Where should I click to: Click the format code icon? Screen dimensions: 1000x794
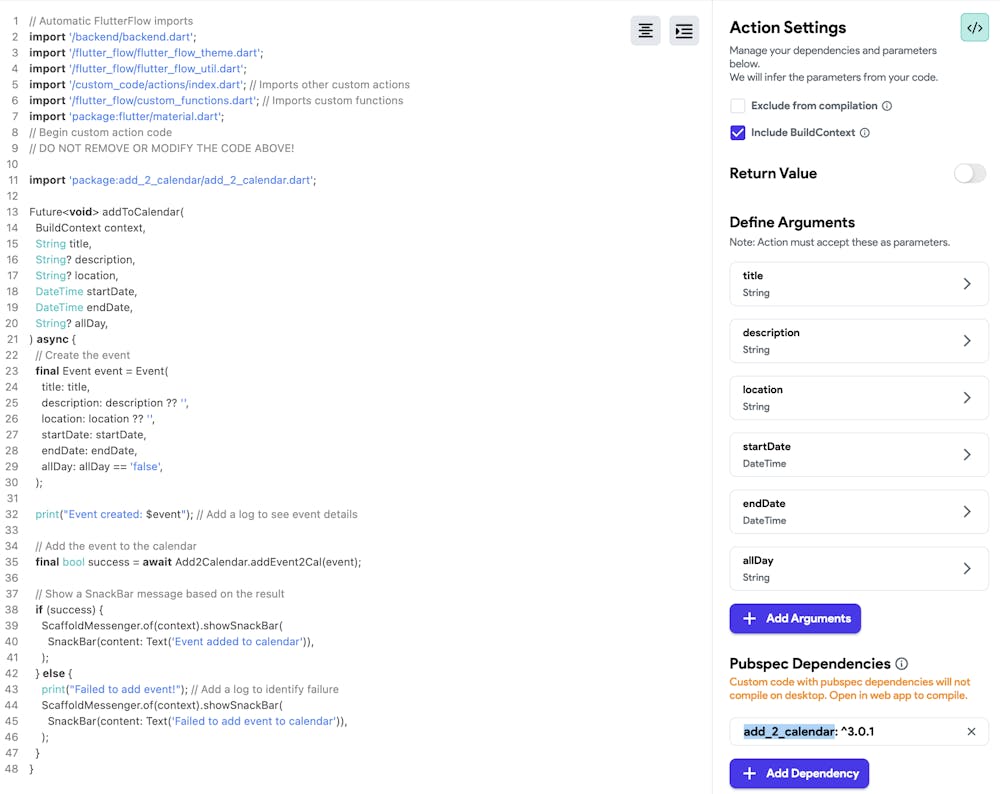pos(646,31)
